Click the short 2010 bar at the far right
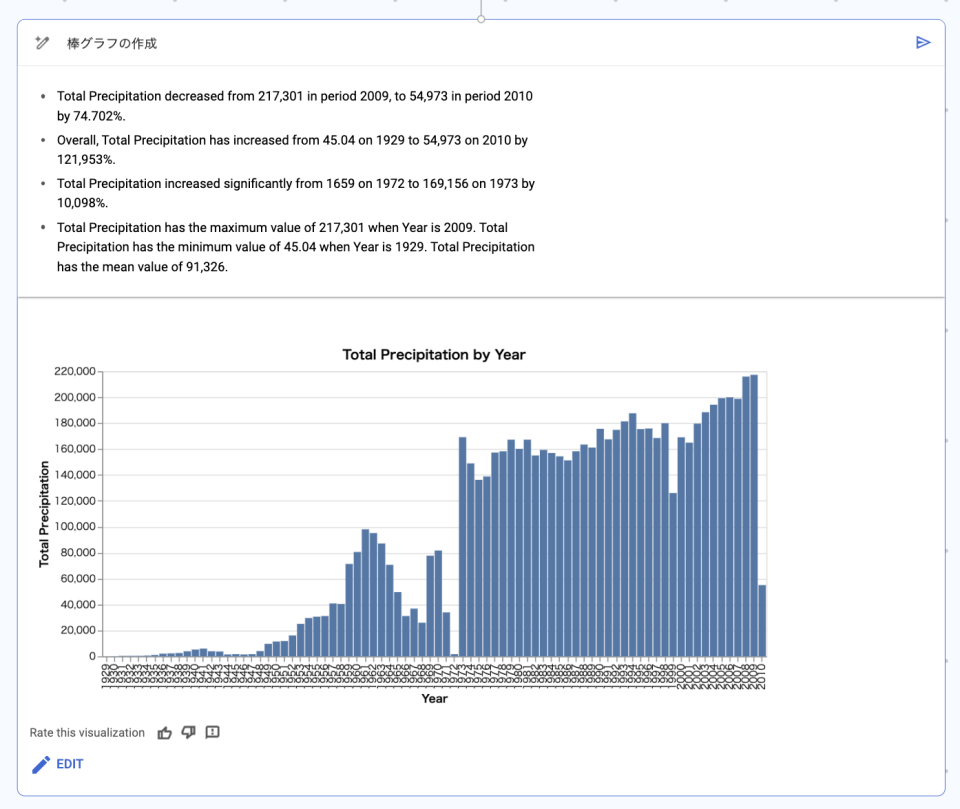960x809 pixels. coord(763,620)
